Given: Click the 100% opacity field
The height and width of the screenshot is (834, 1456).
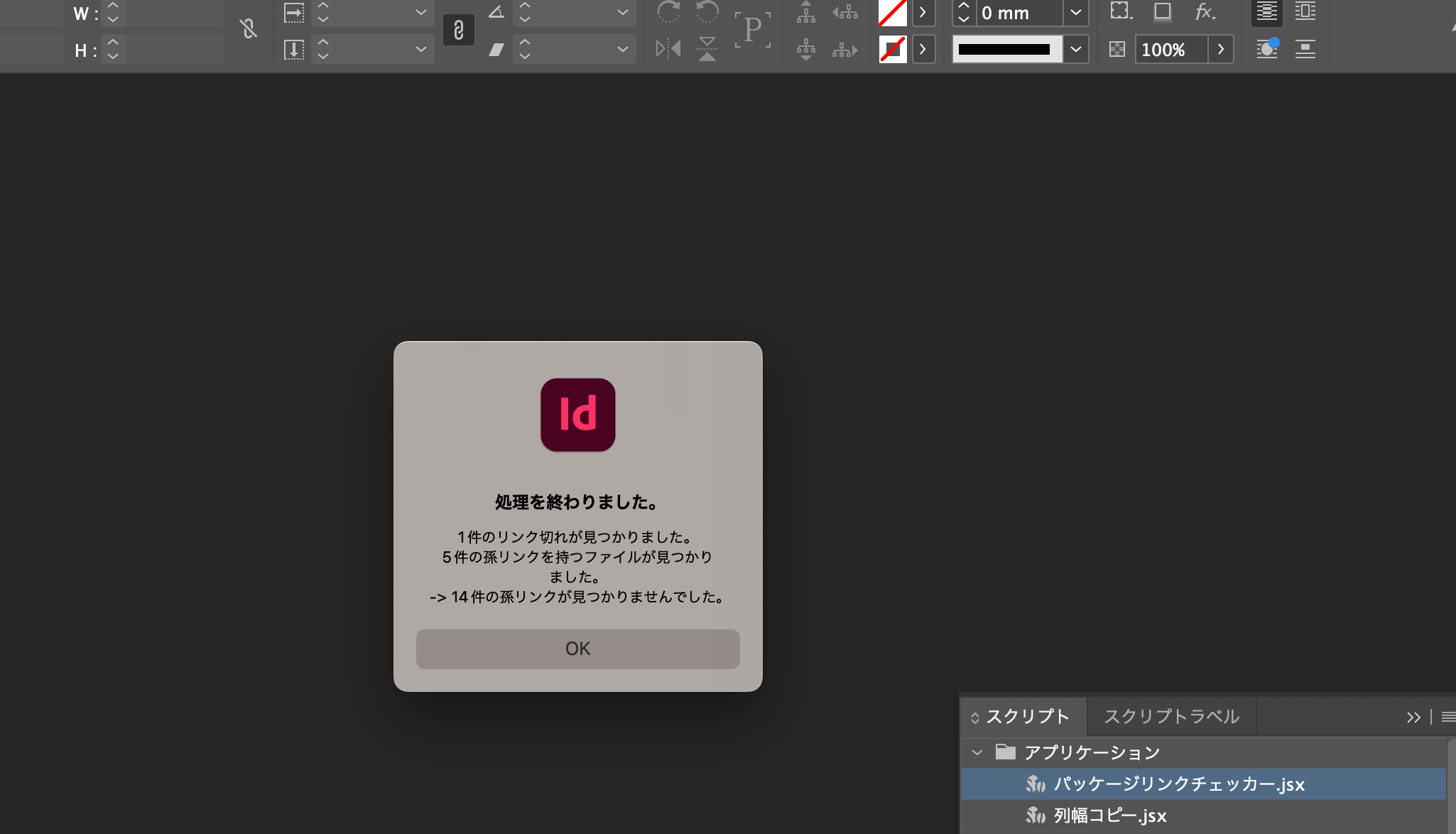Looking at the screenshot, I should coord(1171,50).
